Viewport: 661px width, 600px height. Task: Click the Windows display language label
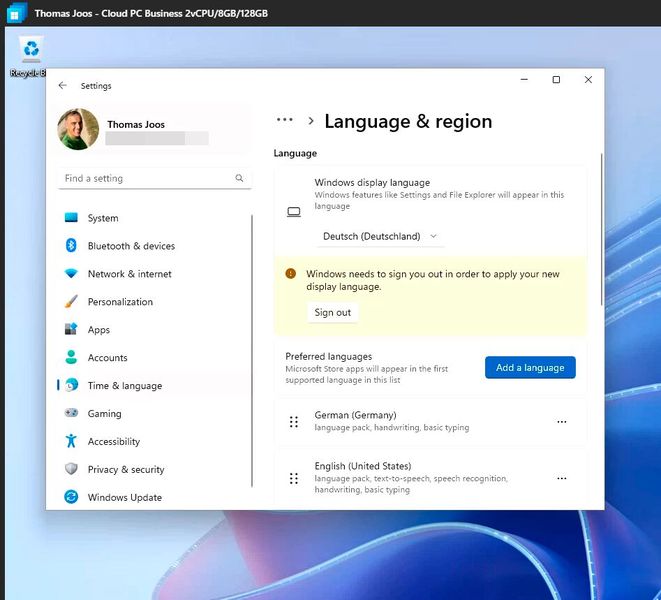pyautogui.click(x=372, y=183)
